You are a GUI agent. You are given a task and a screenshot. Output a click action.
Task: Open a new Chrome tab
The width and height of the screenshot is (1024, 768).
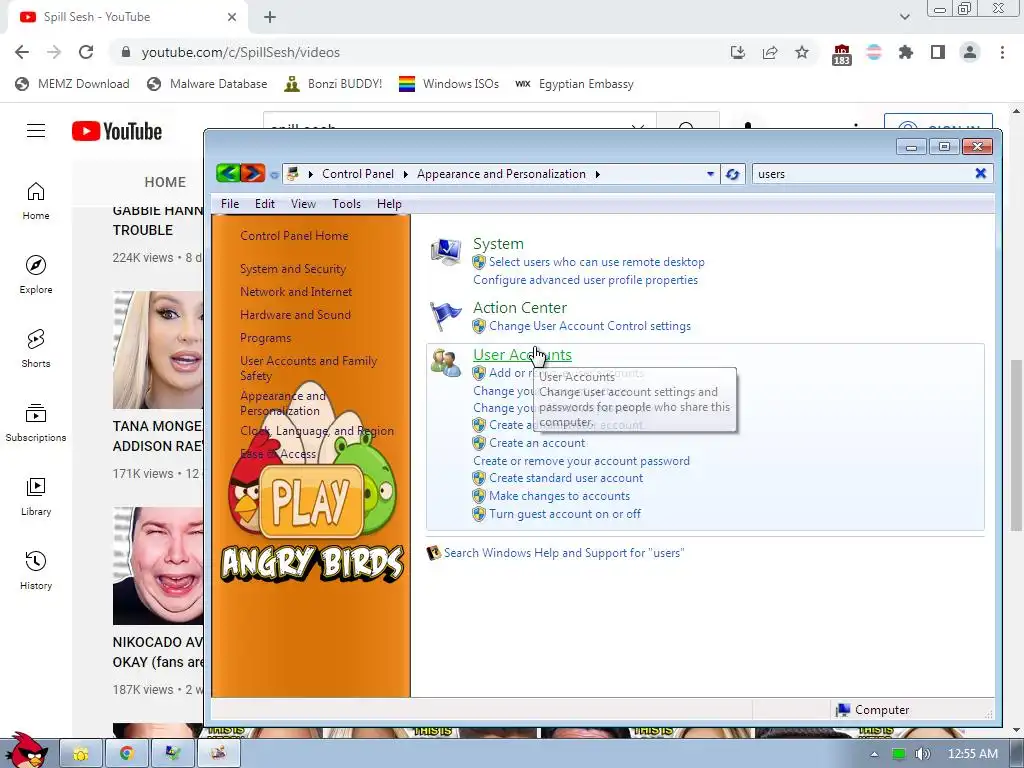[270, 18]
